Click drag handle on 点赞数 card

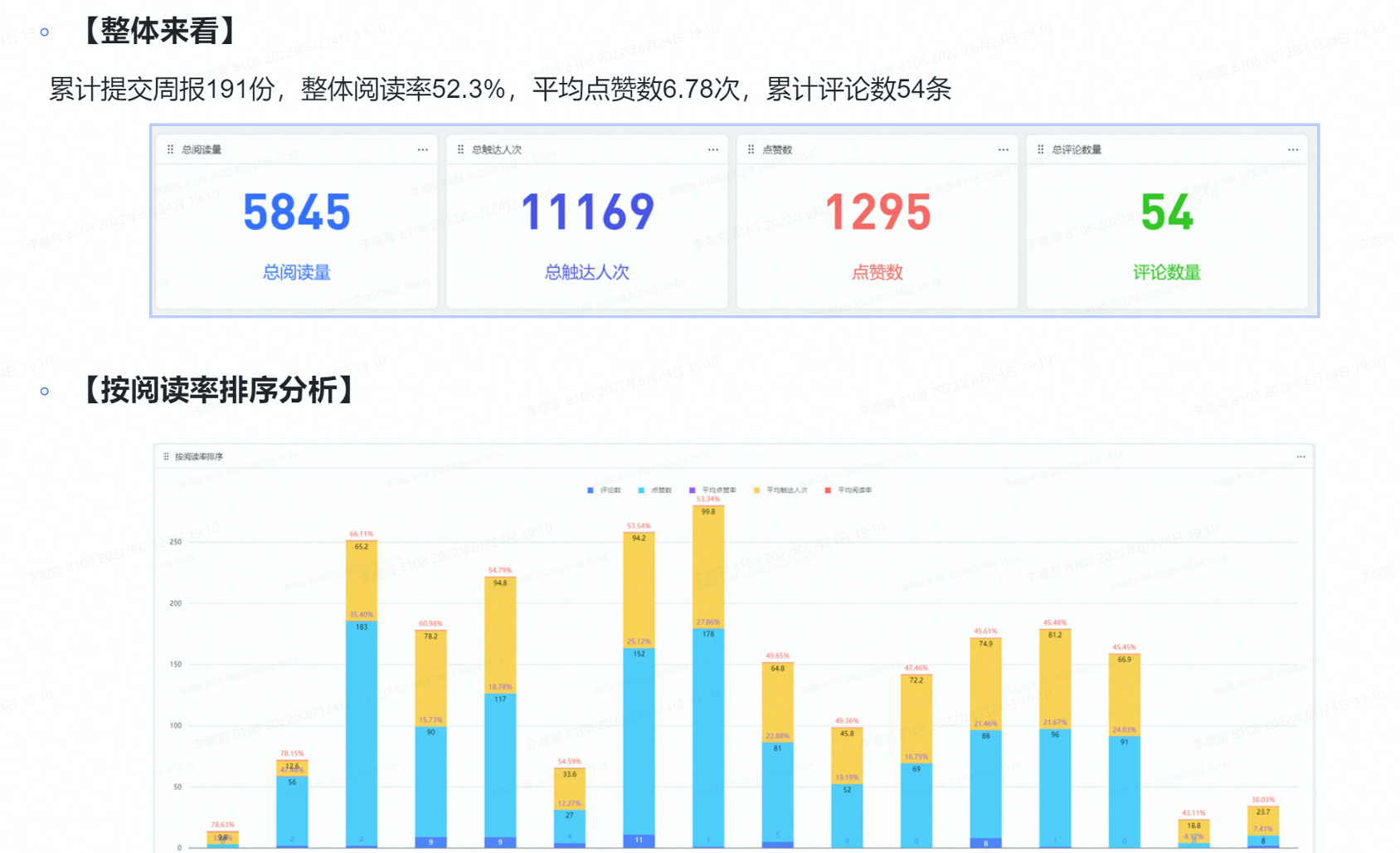click(x=751, y=149)
